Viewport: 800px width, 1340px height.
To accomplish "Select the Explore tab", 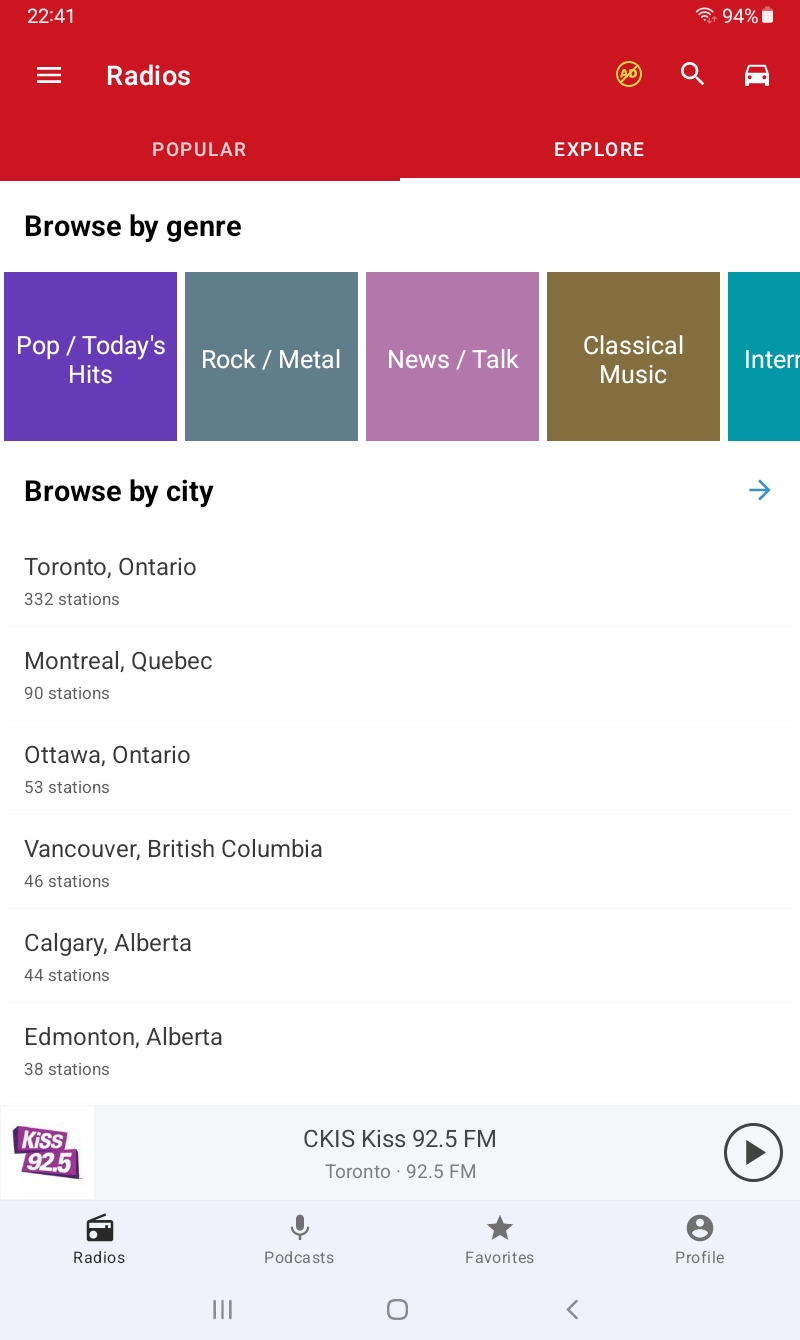I will tap(599, 150).
